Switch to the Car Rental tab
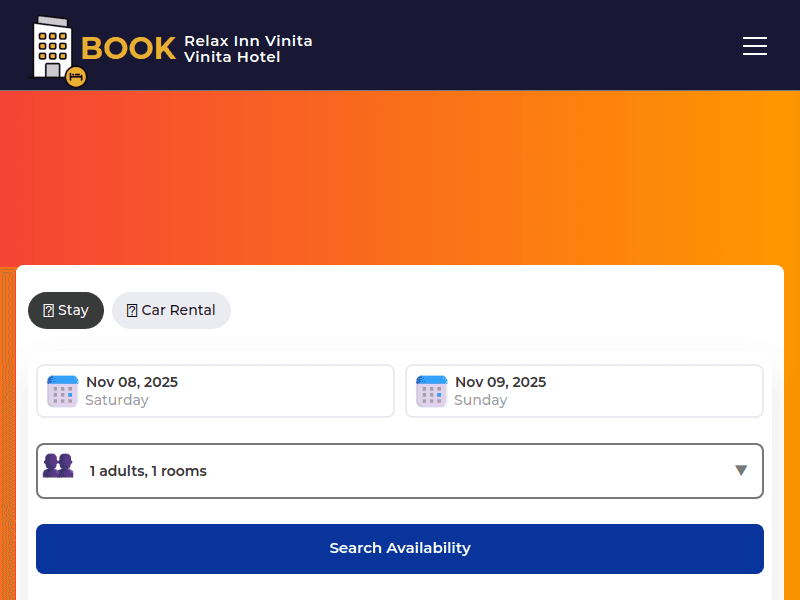Screen dimensions: 800x600 pos(171,310)
